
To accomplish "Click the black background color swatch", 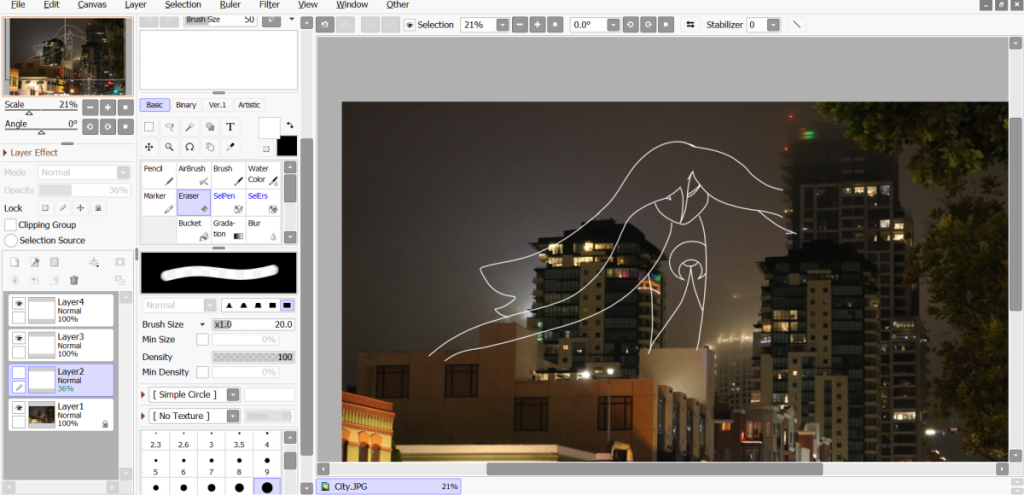I will pyautogui.click(x=287, y=146).
